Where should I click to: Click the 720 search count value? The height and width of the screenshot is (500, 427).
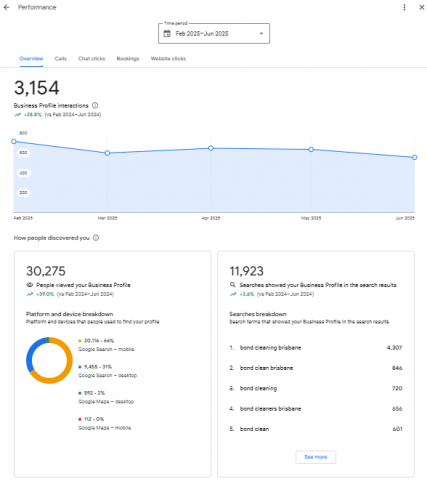[x=397, y=388]
